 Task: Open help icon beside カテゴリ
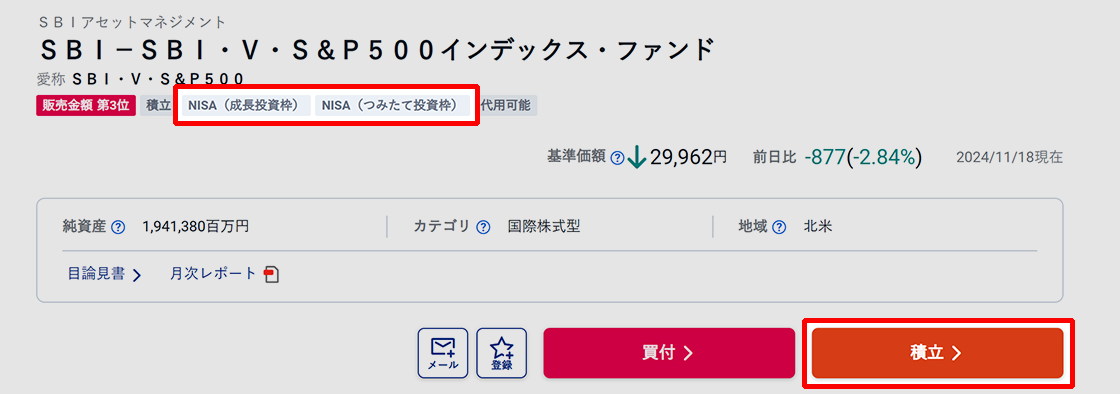484,228
